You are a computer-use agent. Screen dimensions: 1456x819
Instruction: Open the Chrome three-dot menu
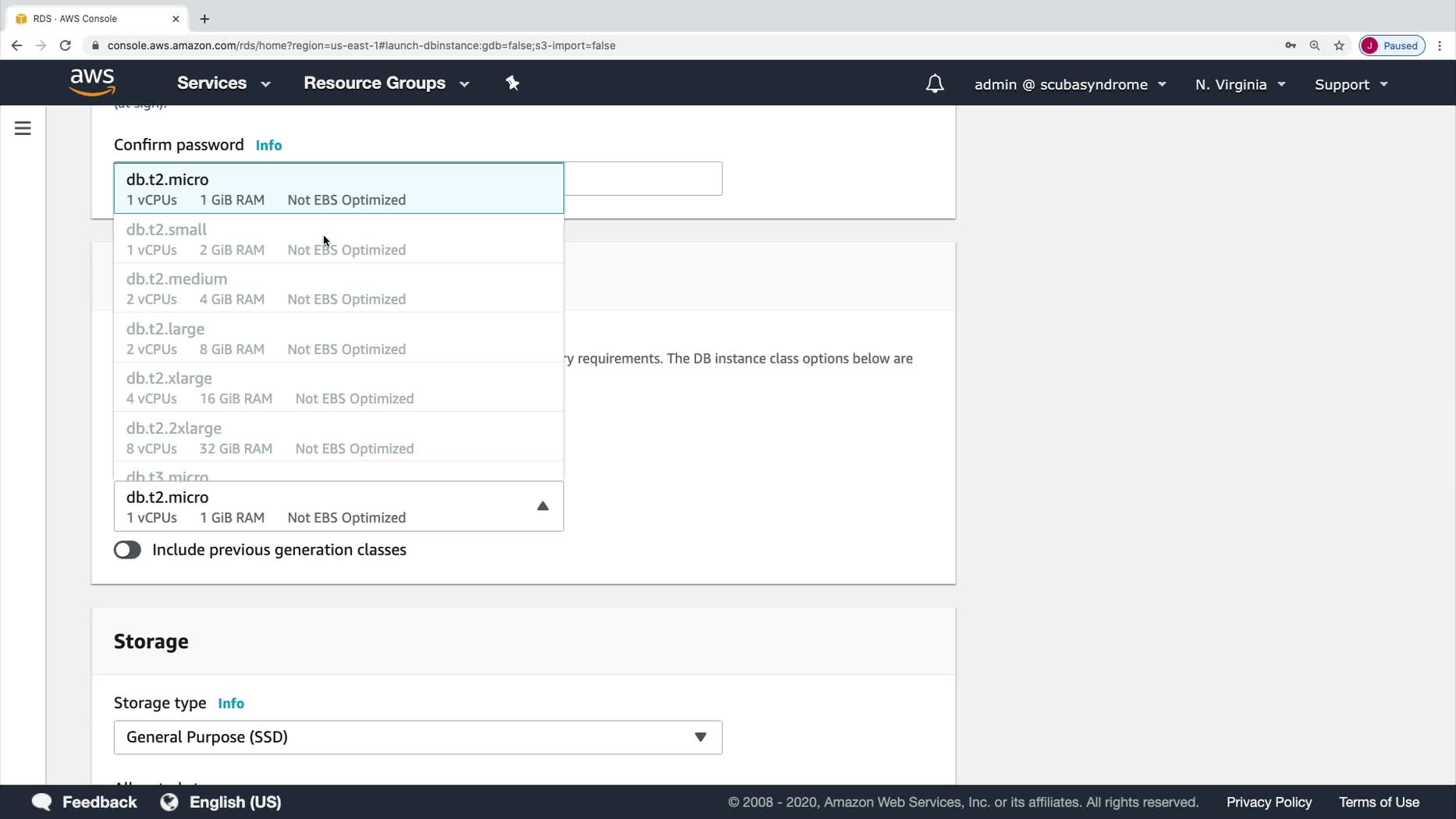[1440, 45]
